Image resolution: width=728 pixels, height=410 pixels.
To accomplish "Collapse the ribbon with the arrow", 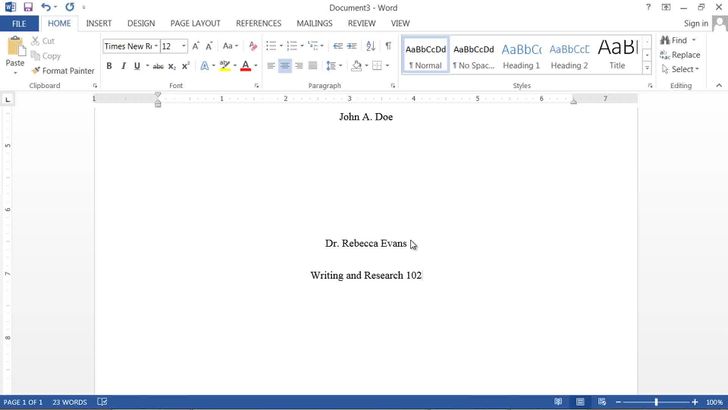I will tap(719, 85).
